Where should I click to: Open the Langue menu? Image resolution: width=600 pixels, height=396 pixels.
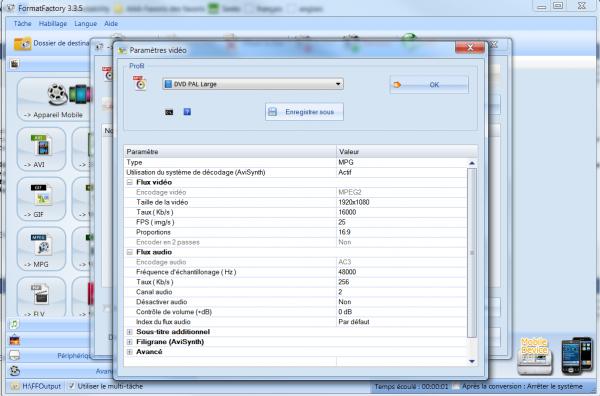(x=85, y=24)
